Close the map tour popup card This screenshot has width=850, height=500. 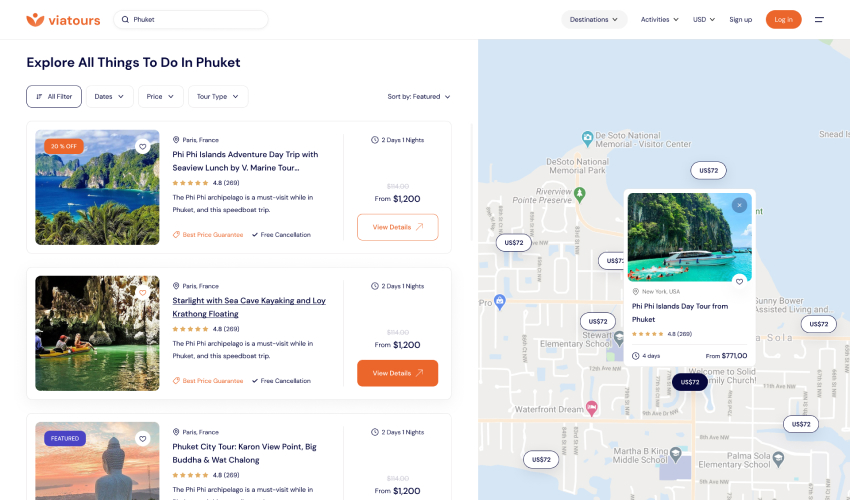pyautogui.click(x=739, y=205)
